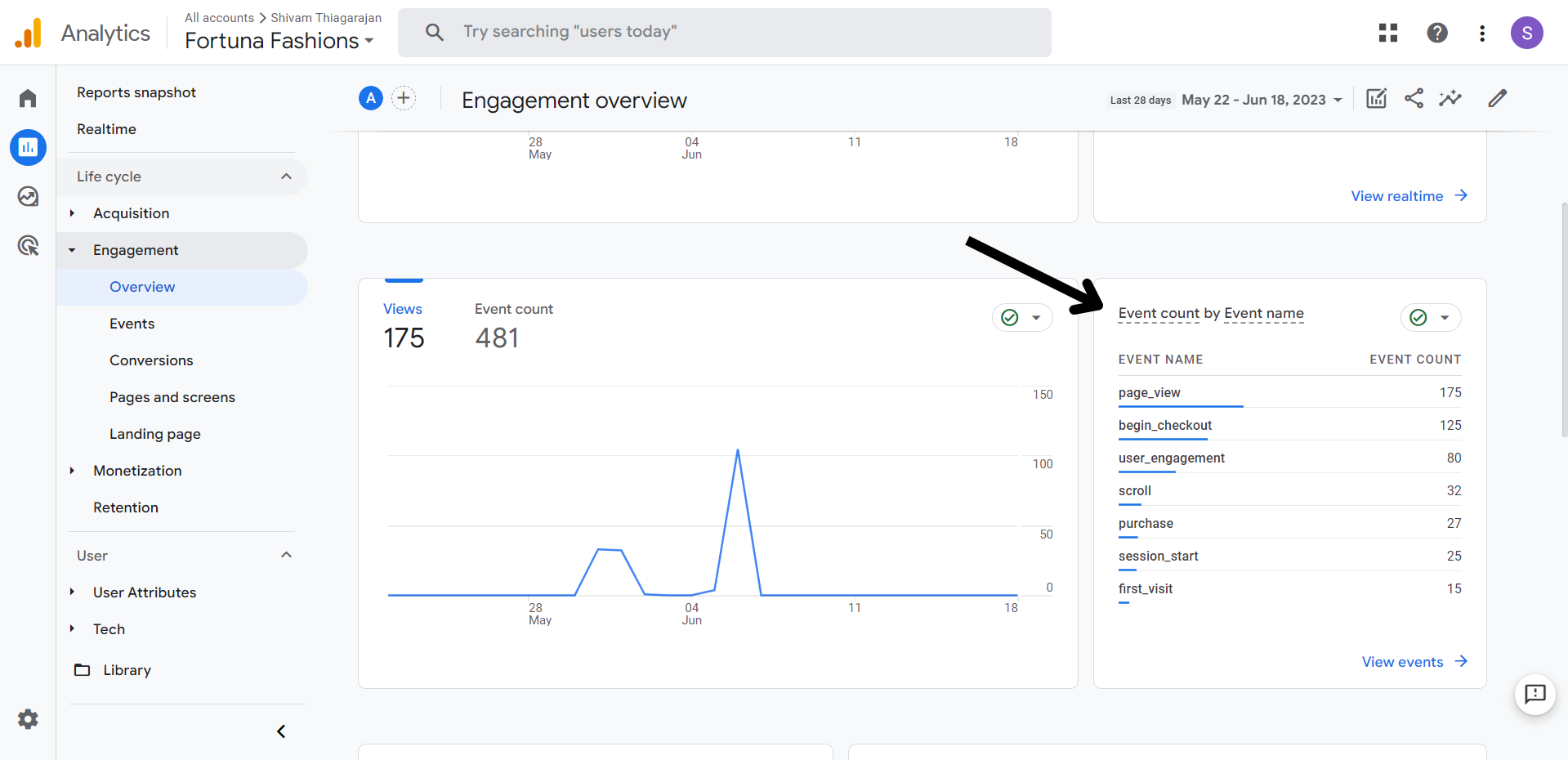Screen dimensions: 1568x760
Task: Collapse the navigation with the left chevron
Action: pyautogui.click(x=281, y=731)
